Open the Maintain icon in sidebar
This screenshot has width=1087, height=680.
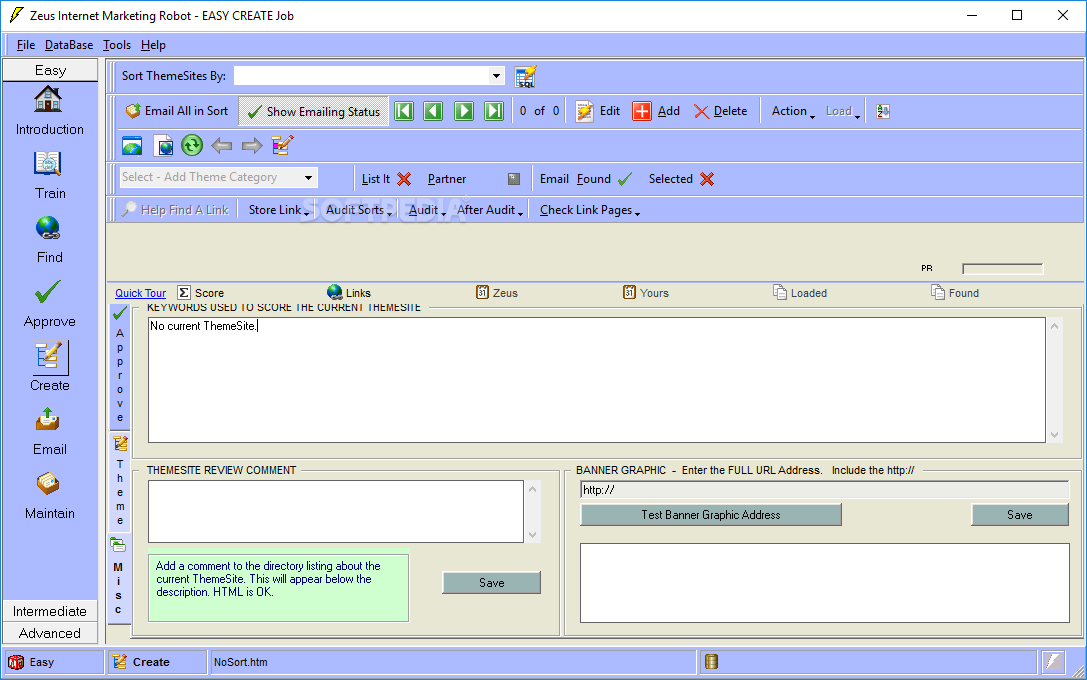(48, 484)
